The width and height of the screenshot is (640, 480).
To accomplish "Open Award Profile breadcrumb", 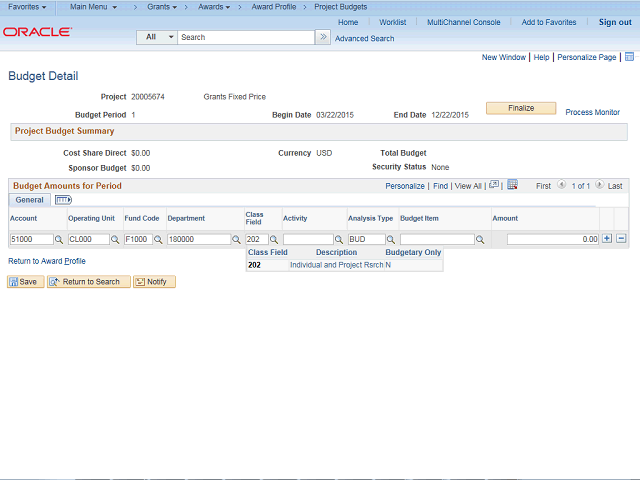I will [273, 7].
